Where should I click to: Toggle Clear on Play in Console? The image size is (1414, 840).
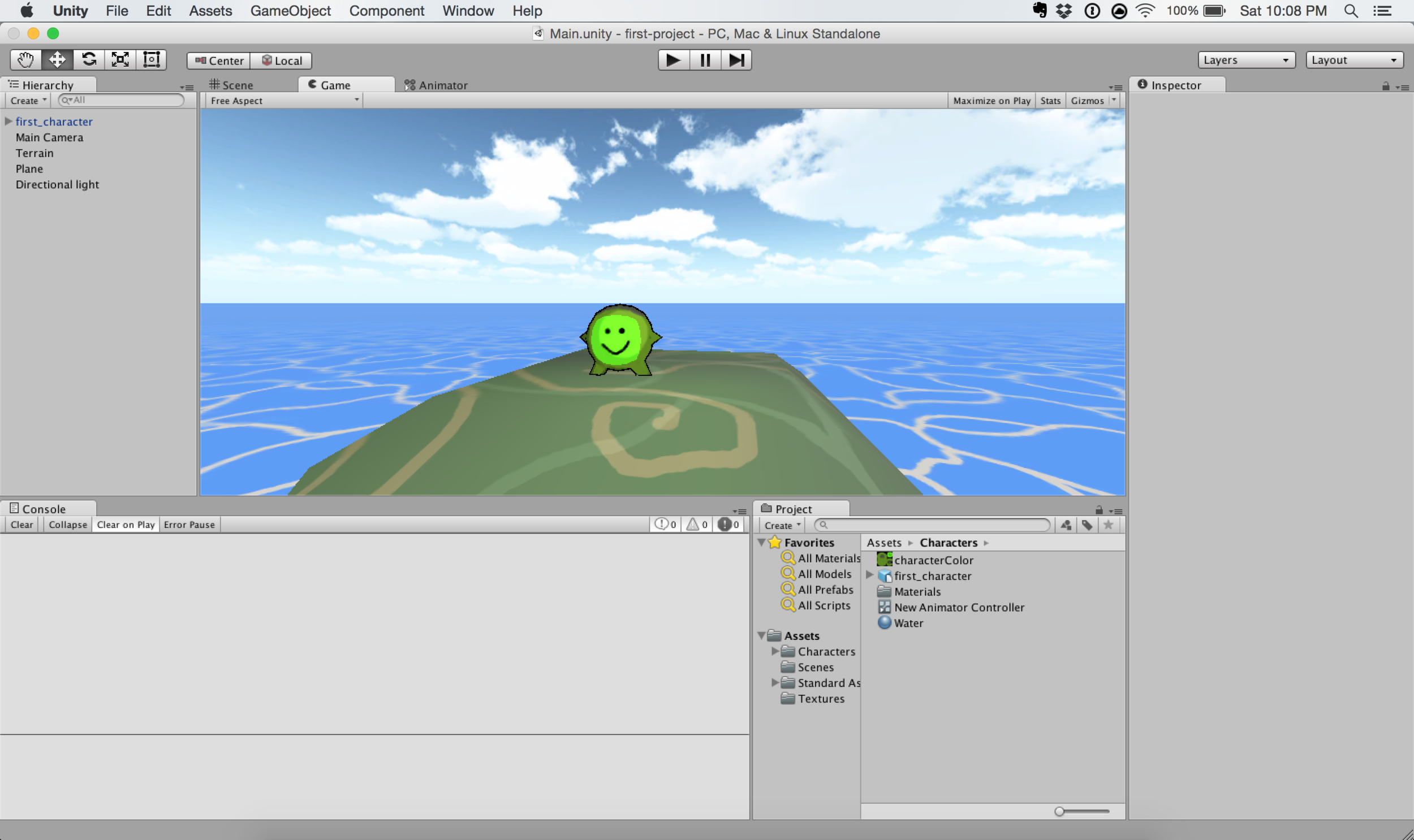(126, 525)
